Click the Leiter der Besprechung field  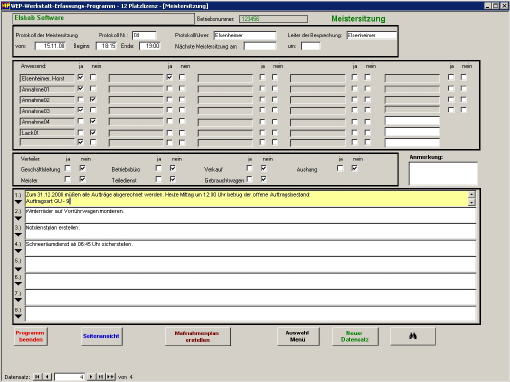pos(371,35)
